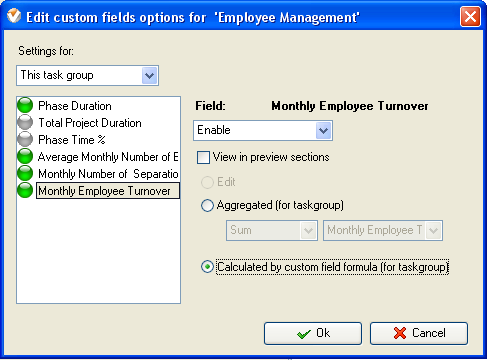Choose Calculated by custom field formula option
Screen dimensions: 488x360
pos(207,267)
